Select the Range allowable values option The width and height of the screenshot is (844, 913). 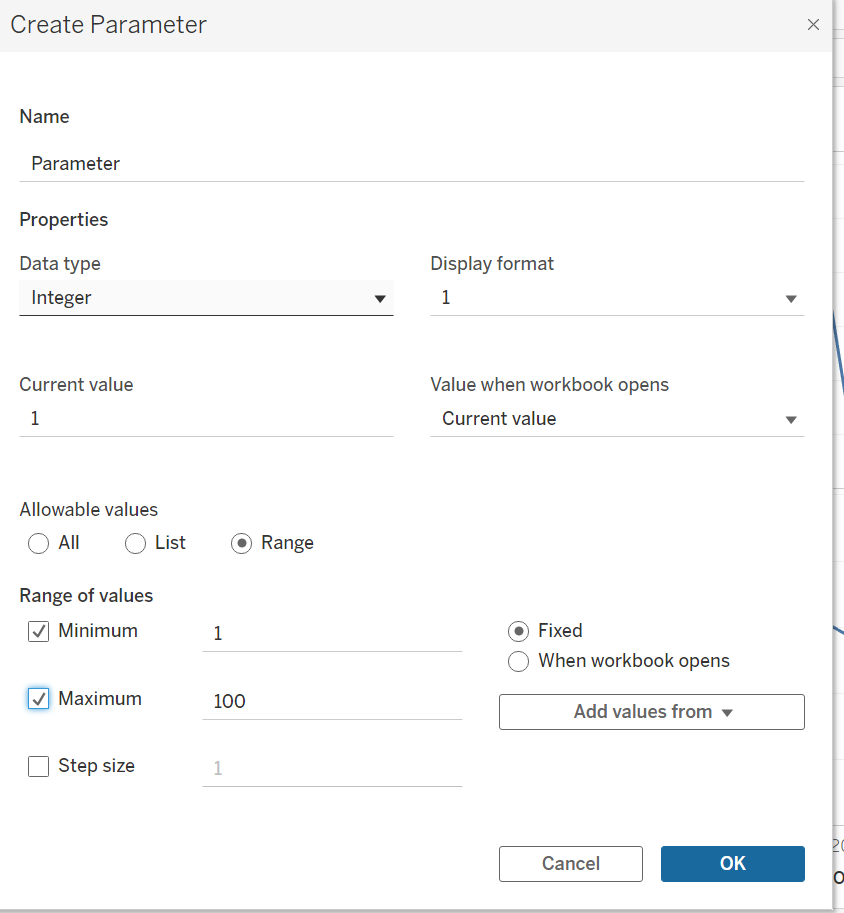point(241,543)
